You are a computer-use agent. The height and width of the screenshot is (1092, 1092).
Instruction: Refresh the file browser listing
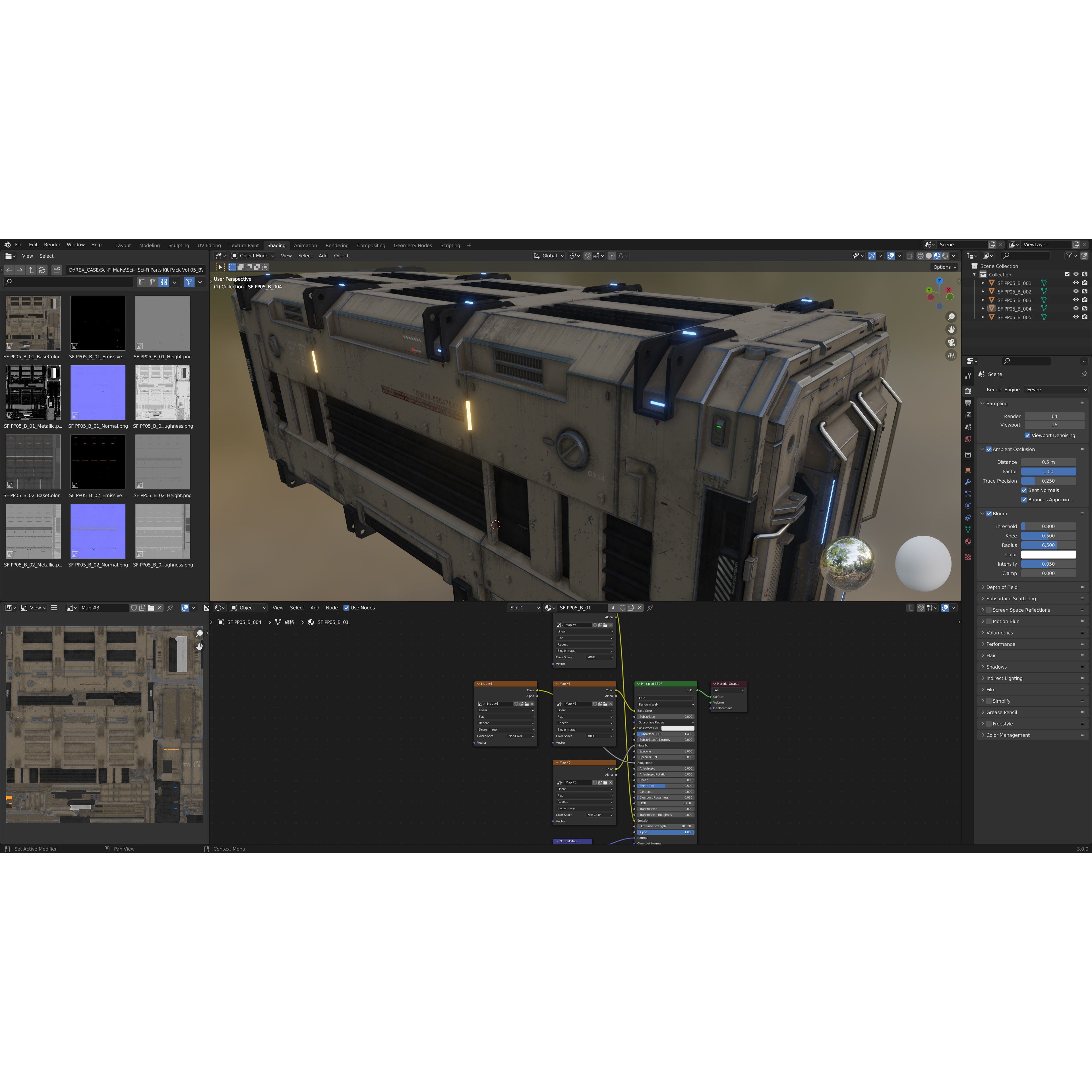[x=42, y=270]
